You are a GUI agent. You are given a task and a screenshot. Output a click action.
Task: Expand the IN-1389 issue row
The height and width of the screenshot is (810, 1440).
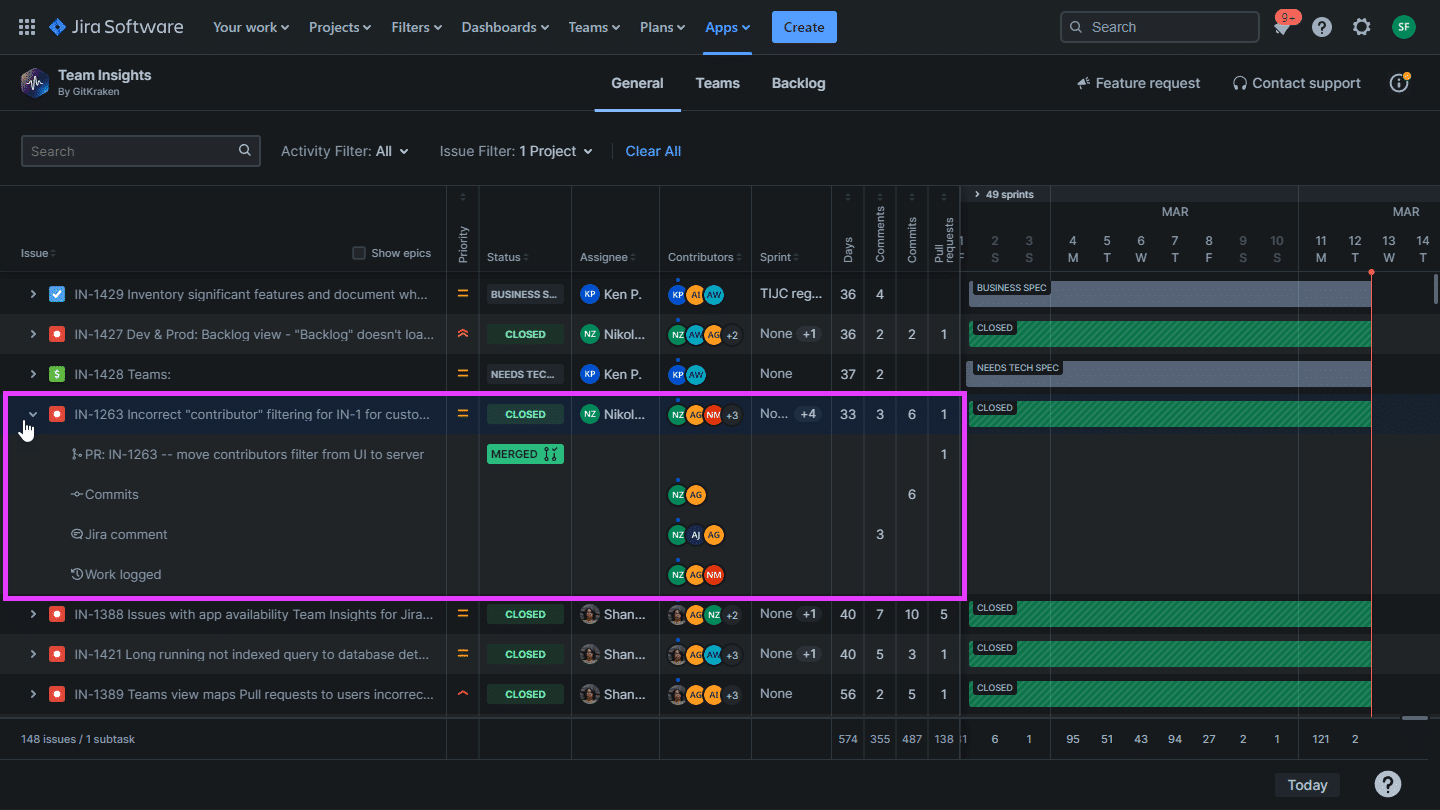click(33, 694)
